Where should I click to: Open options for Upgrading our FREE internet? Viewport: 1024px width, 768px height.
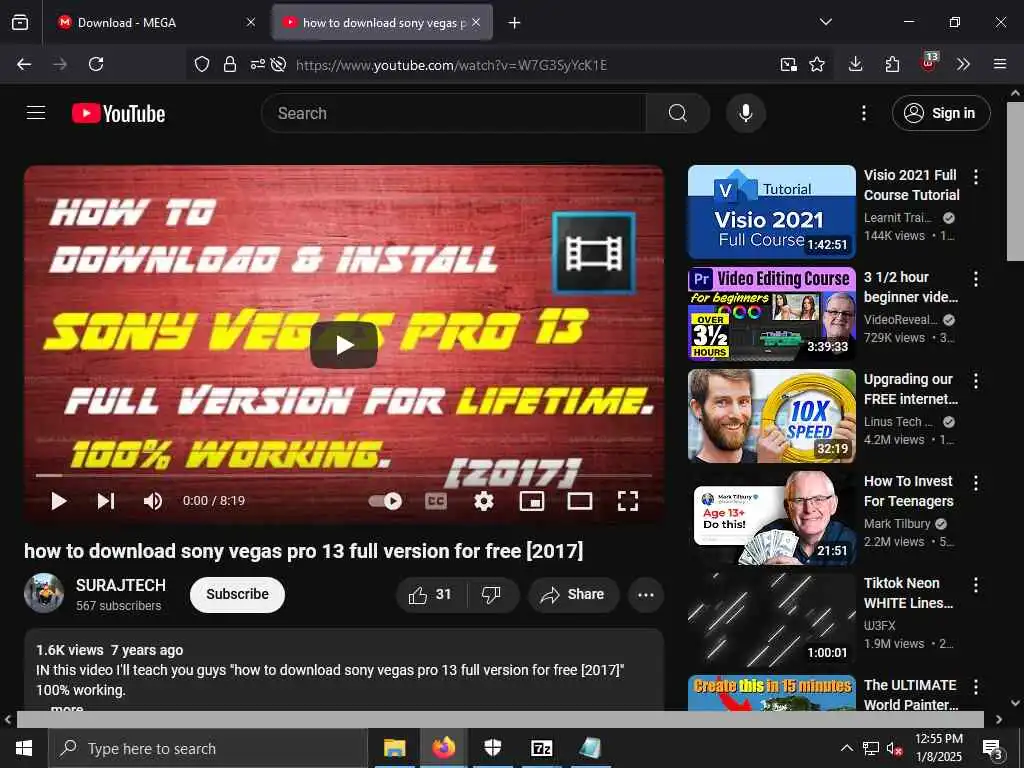click(976, 381)
